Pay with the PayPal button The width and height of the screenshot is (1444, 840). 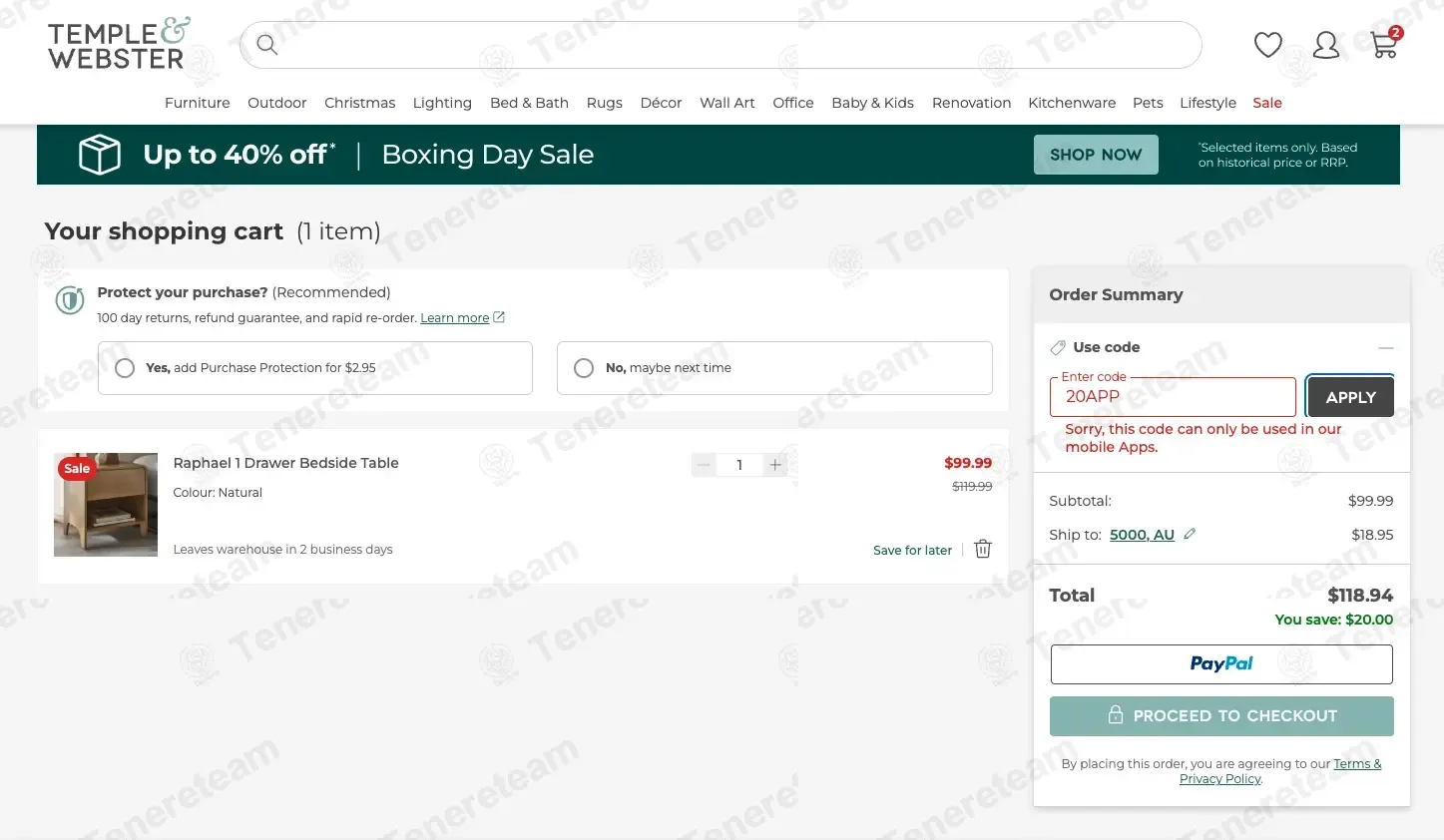click(x=1221, y=664)
